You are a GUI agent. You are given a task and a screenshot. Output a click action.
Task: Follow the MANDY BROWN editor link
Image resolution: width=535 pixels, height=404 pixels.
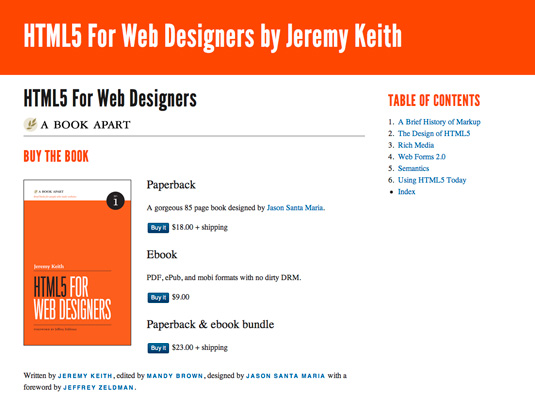pos(175,376)
